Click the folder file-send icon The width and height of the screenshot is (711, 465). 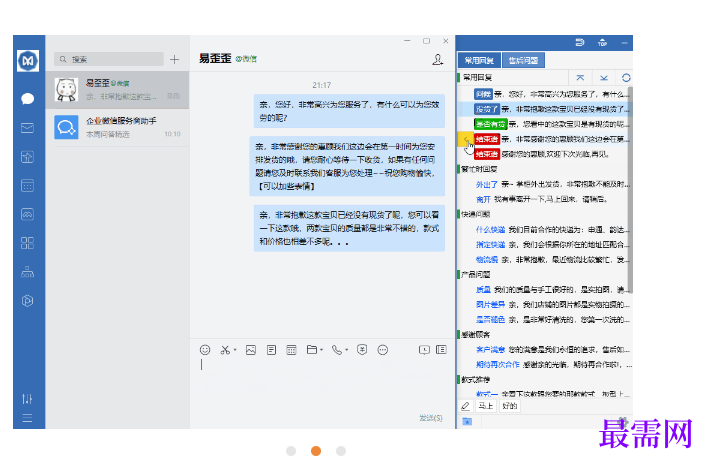[312, 350]
